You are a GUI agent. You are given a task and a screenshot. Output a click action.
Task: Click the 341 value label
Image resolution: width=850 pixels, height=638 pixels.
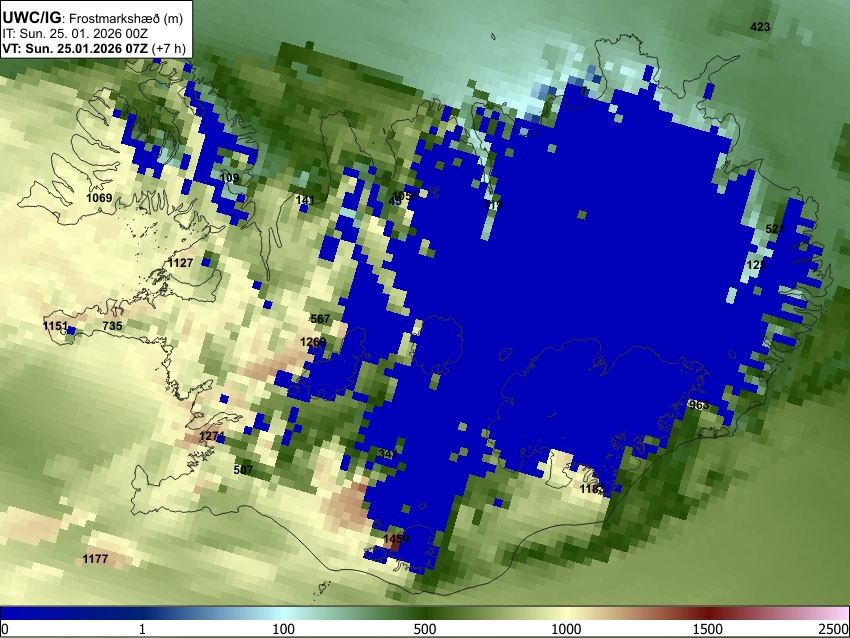tap(388, 454)
